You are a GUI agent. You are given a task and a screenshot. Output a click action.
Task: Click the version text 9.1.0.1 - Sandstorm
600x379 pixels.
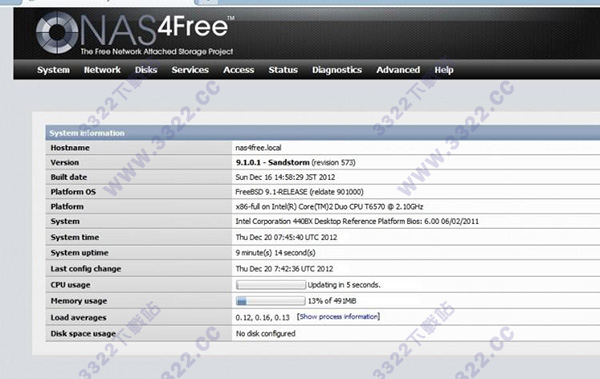[x=272, y=162]
